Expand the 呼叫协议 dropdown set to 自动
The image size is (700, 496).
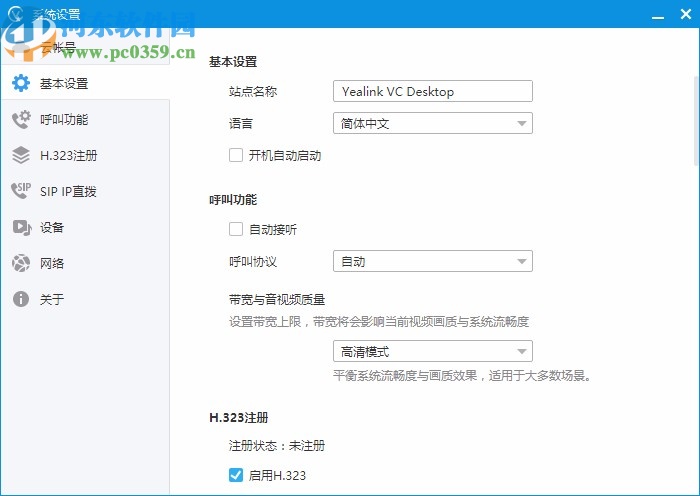(433, 261)
